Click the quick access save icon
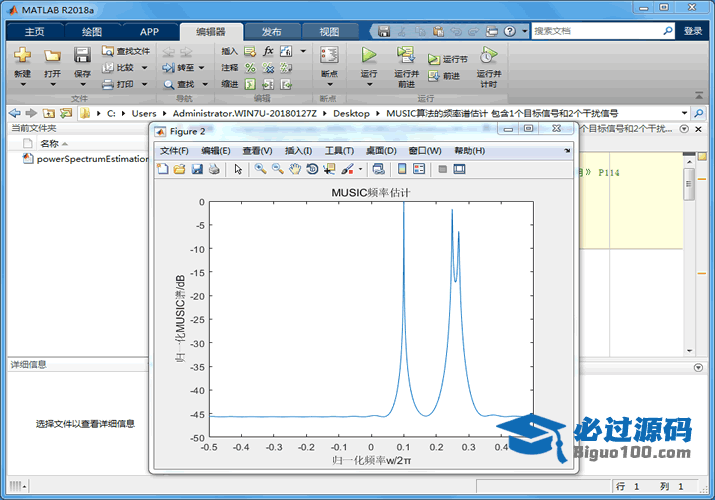The height and width of the screenshot is (500, 715). pyautogui.click(x=384, y=31)
